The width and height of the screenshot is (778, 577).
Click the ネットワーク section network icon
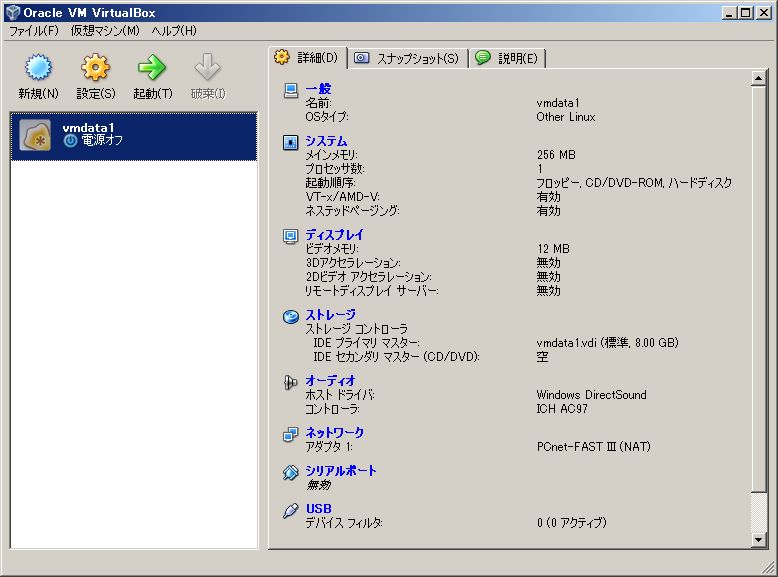pyautogui.click(x=291, y=434)
